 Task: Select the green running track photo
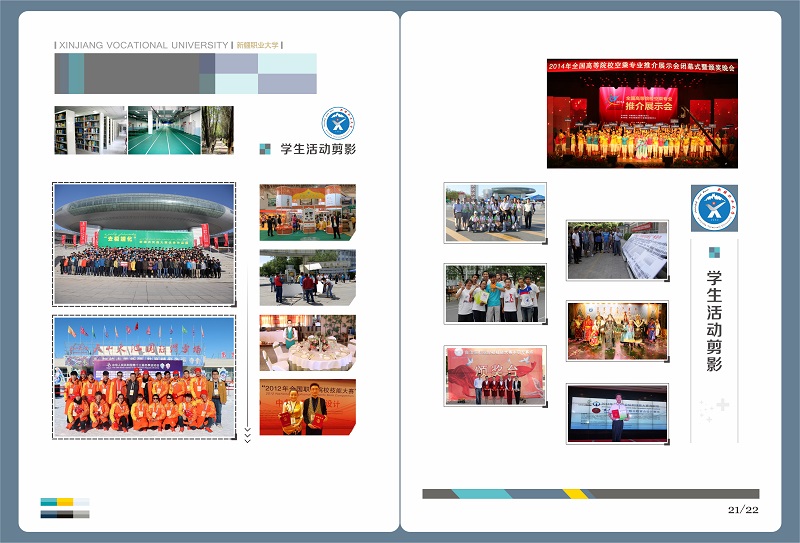(164, 130)
